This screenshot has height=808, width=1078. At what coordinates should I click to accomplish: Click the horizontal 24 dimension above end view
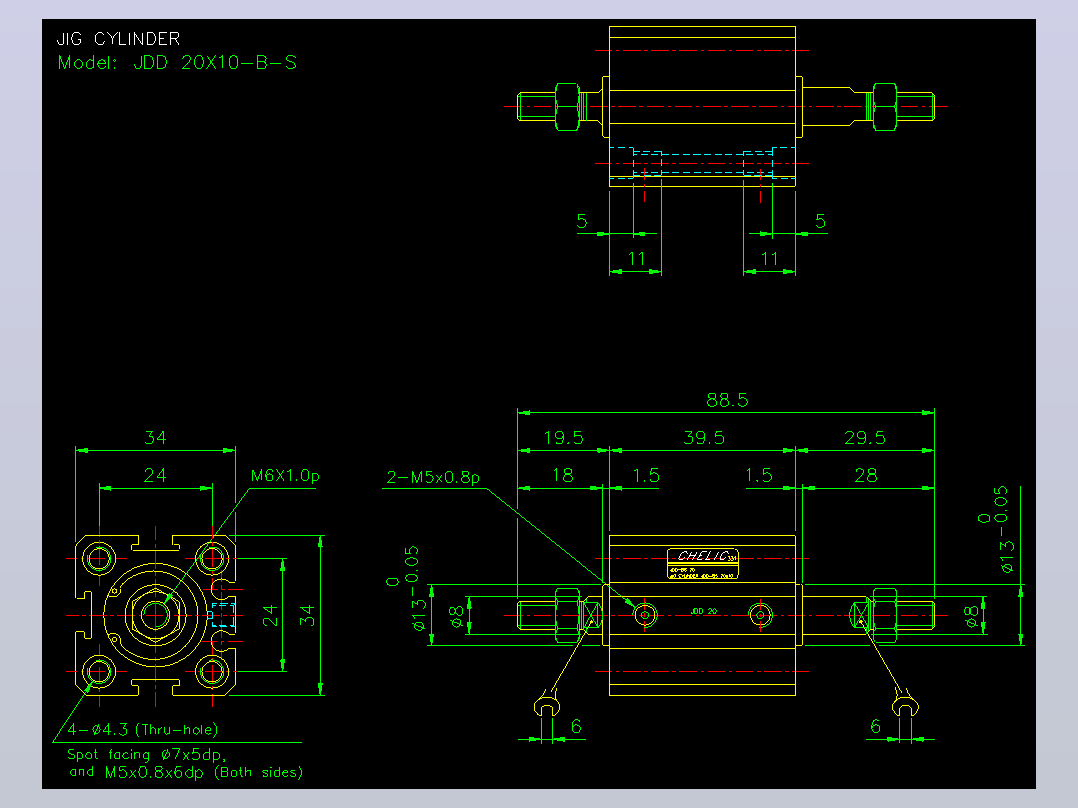155,475
